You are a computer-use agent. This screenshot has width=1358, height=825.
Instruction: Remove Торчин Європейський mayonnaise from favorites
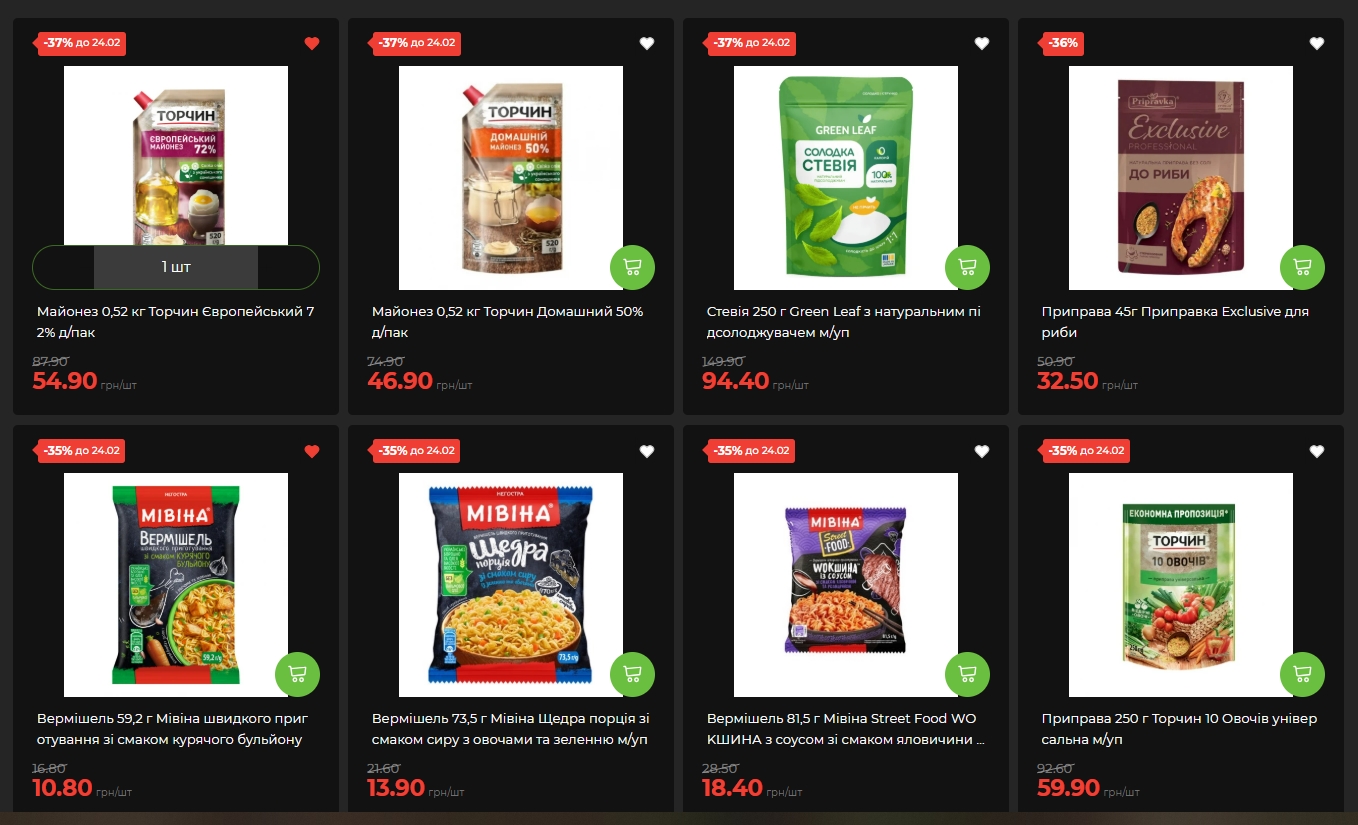click(312, 43)
